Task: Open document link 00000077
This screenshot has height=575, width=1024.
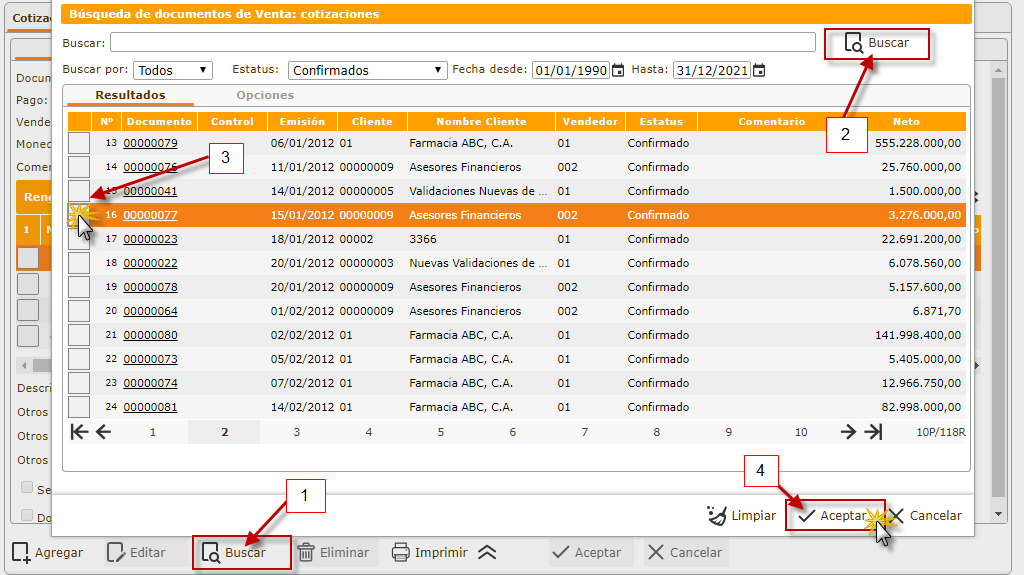Action: pyautogui.click(x=150, y=215)
